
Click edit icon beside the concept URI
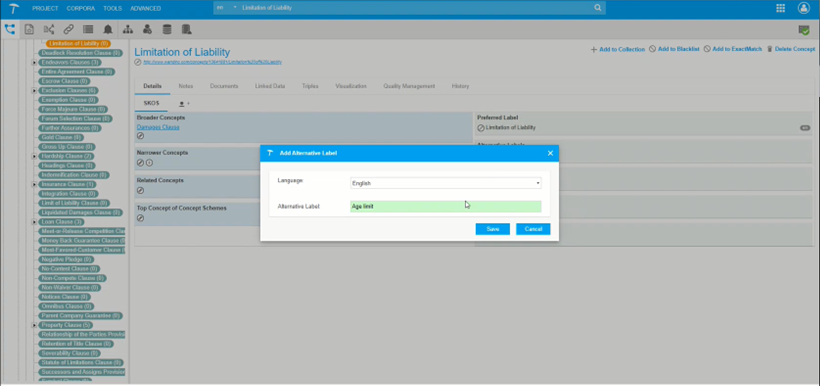coord(138,62)
